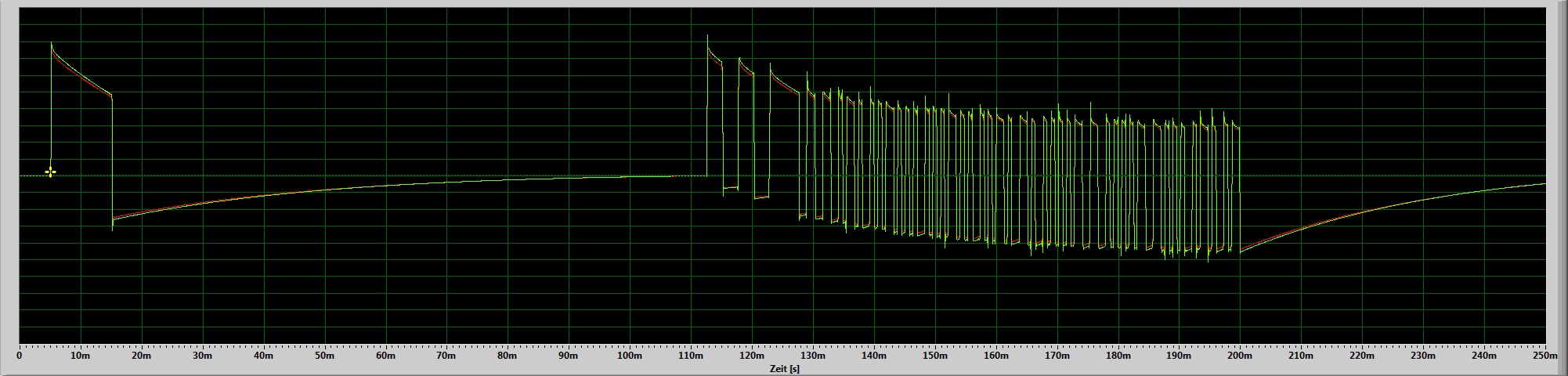Image resolution: width=1568 pixels, height=376 pixels.
Task: Click the "230m" time axis label
Action: click(x=1424, y=356)
